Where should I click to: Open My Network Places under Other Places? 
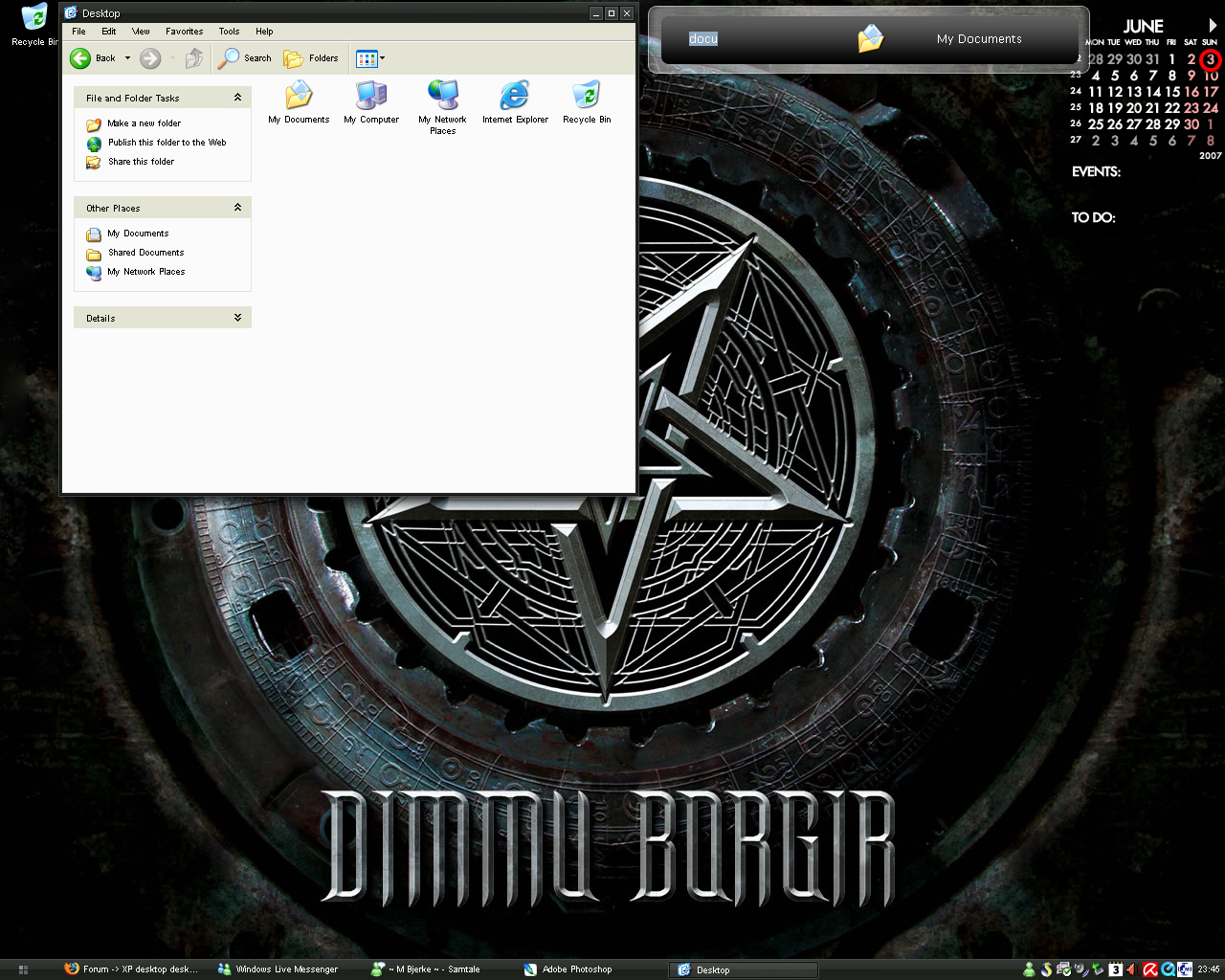coord(145,272)
